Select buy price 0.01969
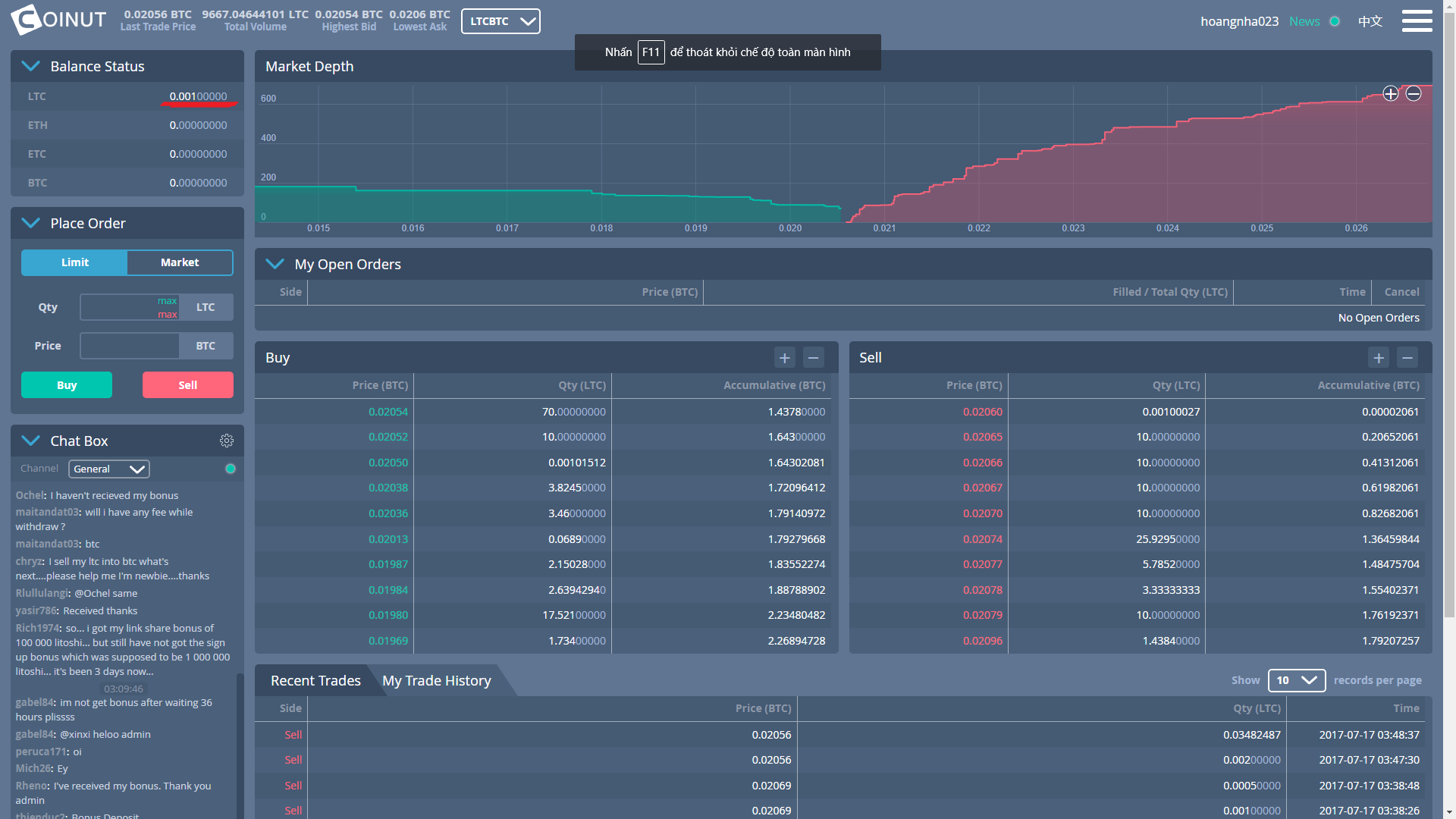Screen dimensions: 1456x819 tap(388, 641)
